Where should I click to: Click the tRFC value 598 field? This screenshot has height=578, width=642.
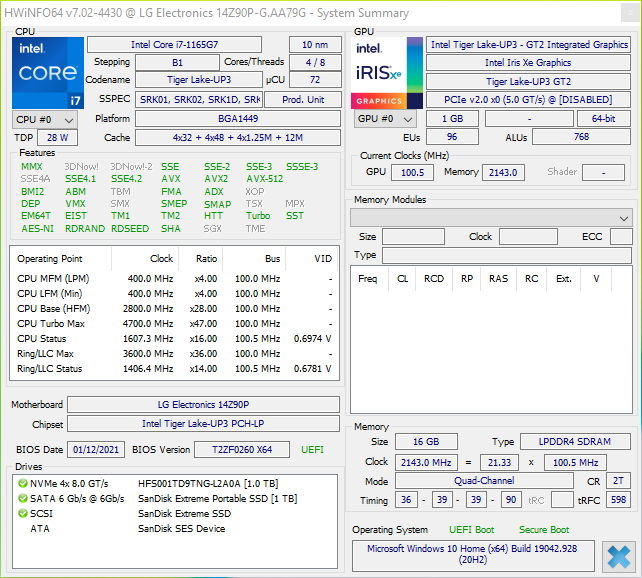pos(618,499)
